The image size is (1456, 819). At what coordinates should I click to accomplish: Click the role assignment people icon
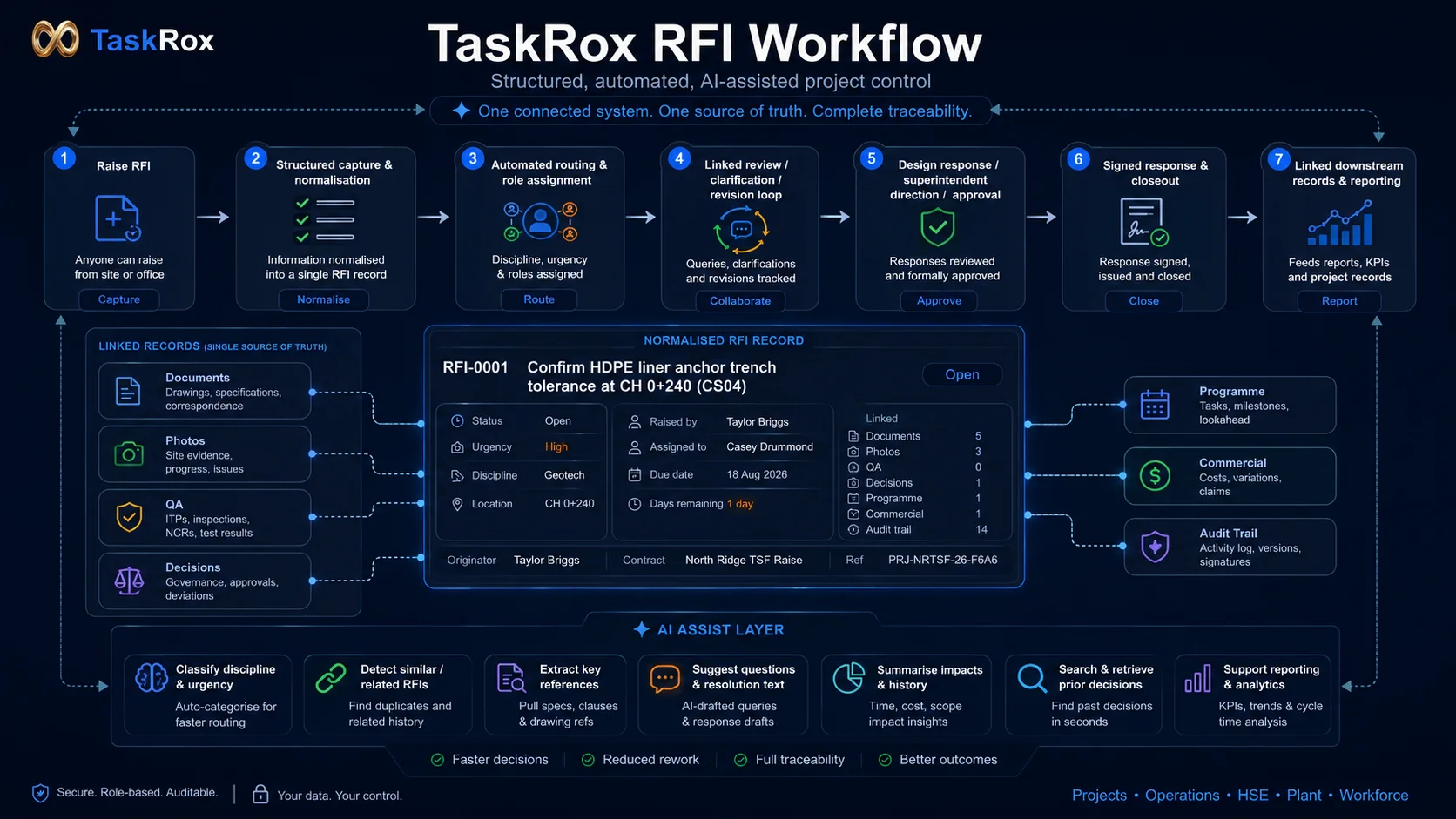tap(540, 221)
